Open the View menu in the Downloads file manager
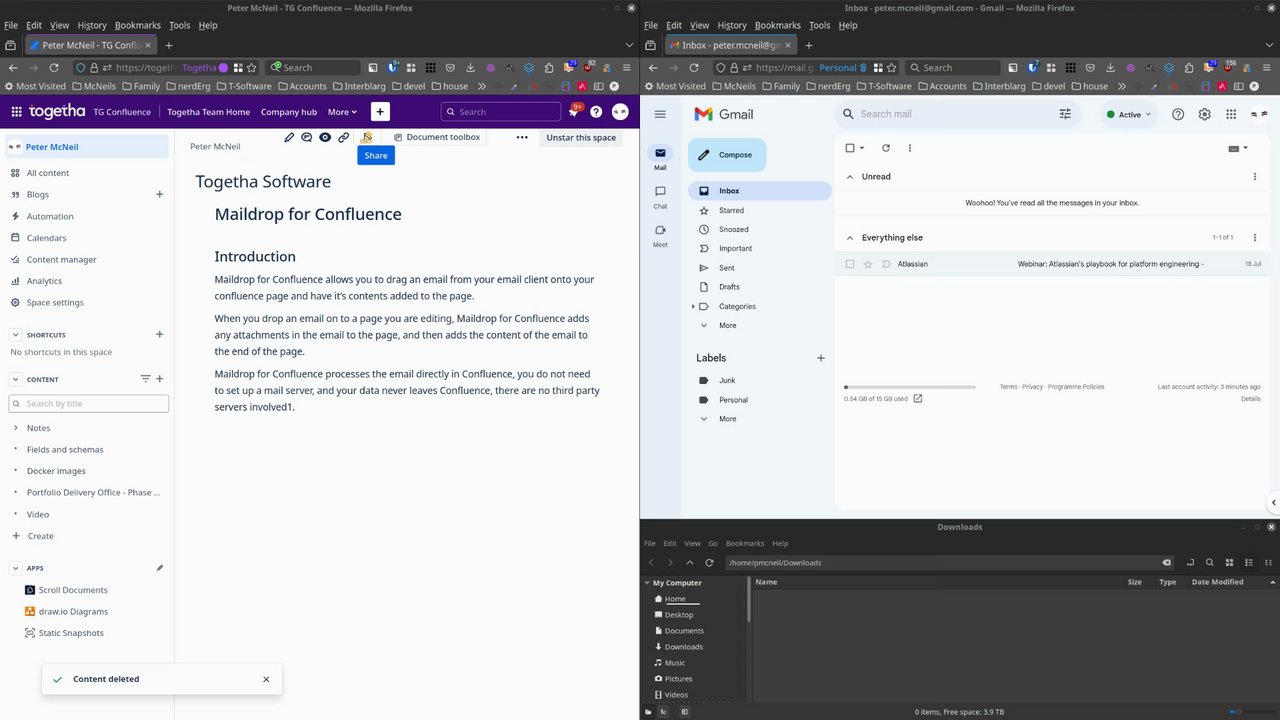Screen dimensions: 1280x720 [x=692, y=543]
